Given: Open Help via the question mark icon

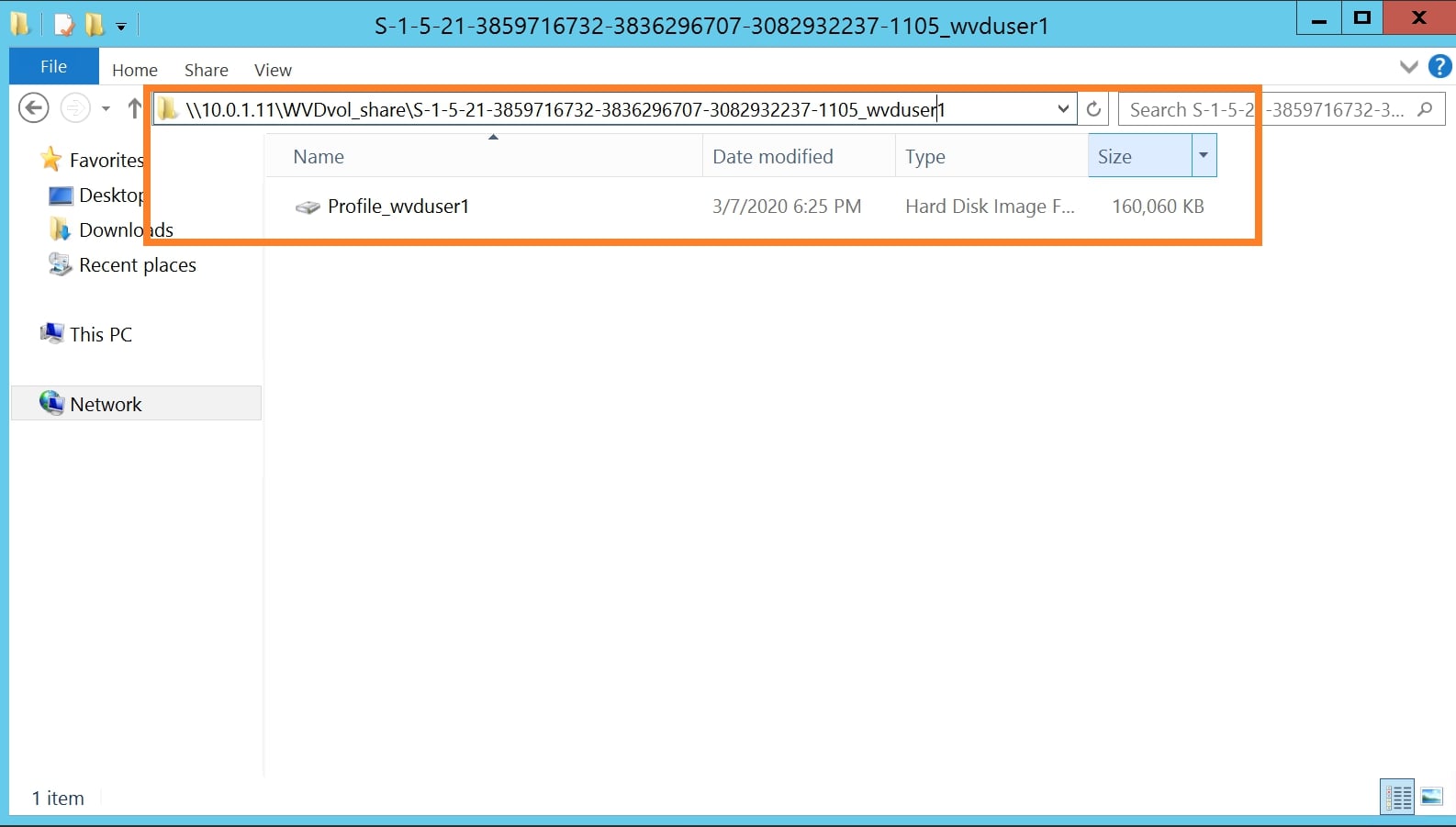Looking at the screenshot, I should tap(1439, 67).
